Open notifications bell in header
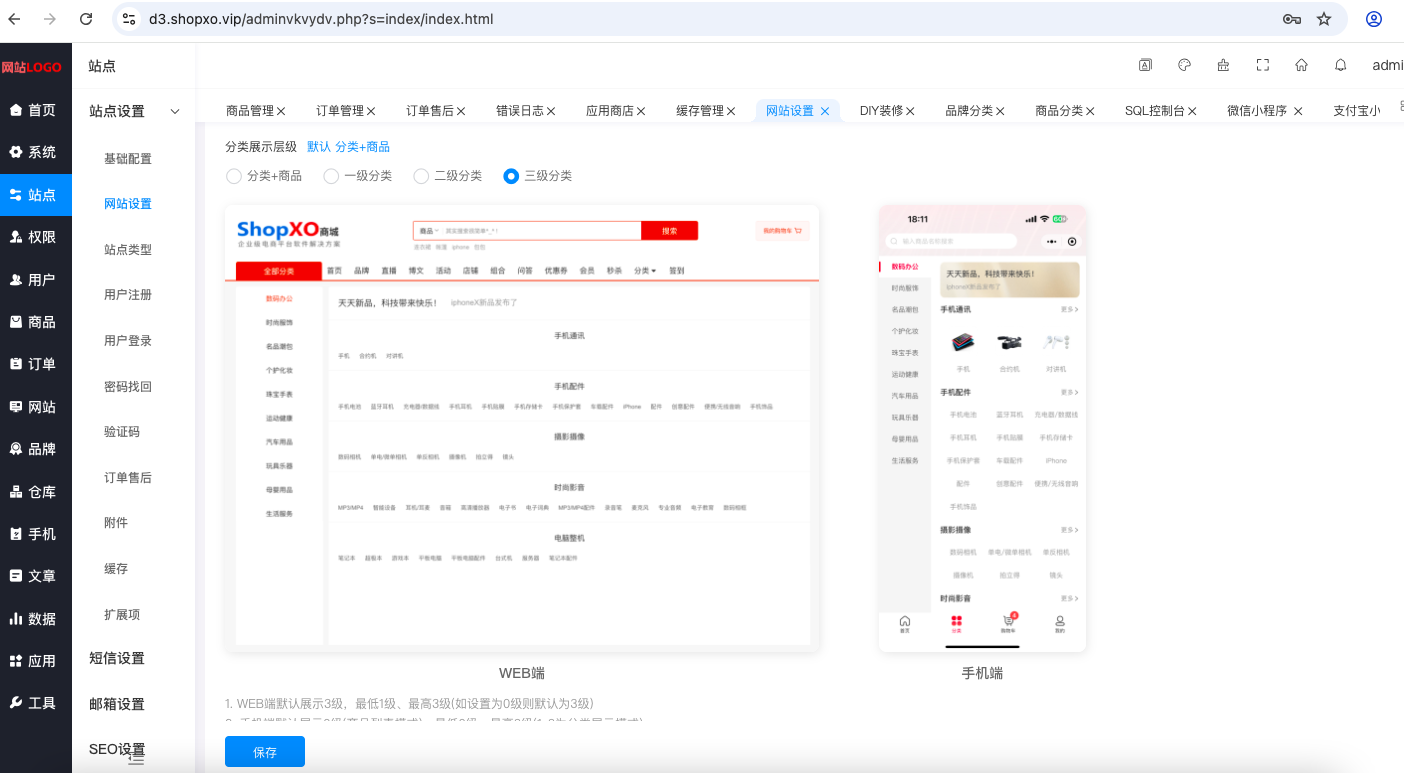Viewport: 1404px width, 773px height. 1341,65
